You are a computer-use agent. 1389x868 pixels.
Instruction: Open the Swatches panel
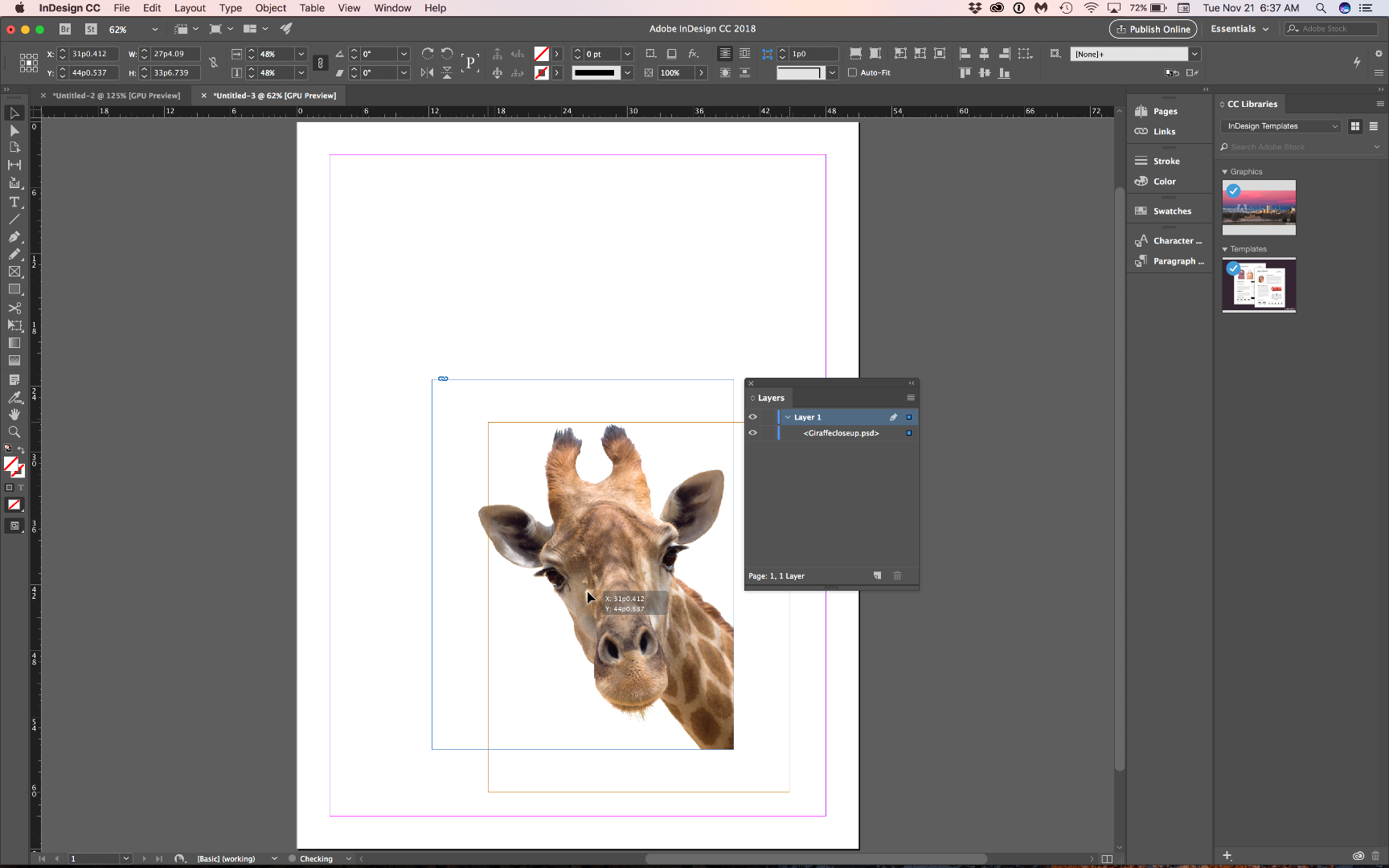1171,211
